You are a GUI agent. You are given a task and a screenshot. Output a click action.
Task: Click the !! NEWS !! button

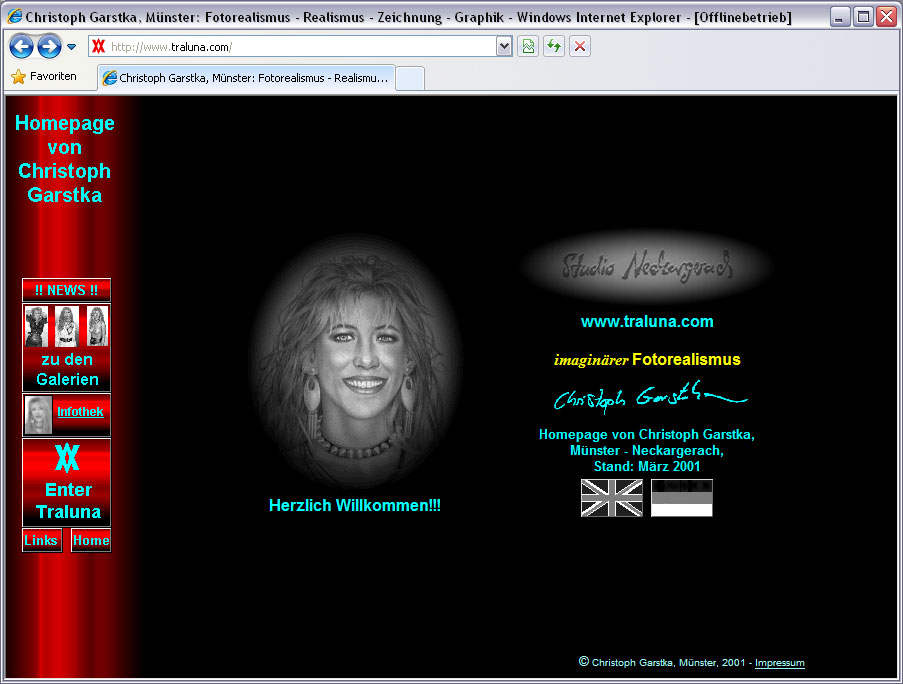[66, 290]
